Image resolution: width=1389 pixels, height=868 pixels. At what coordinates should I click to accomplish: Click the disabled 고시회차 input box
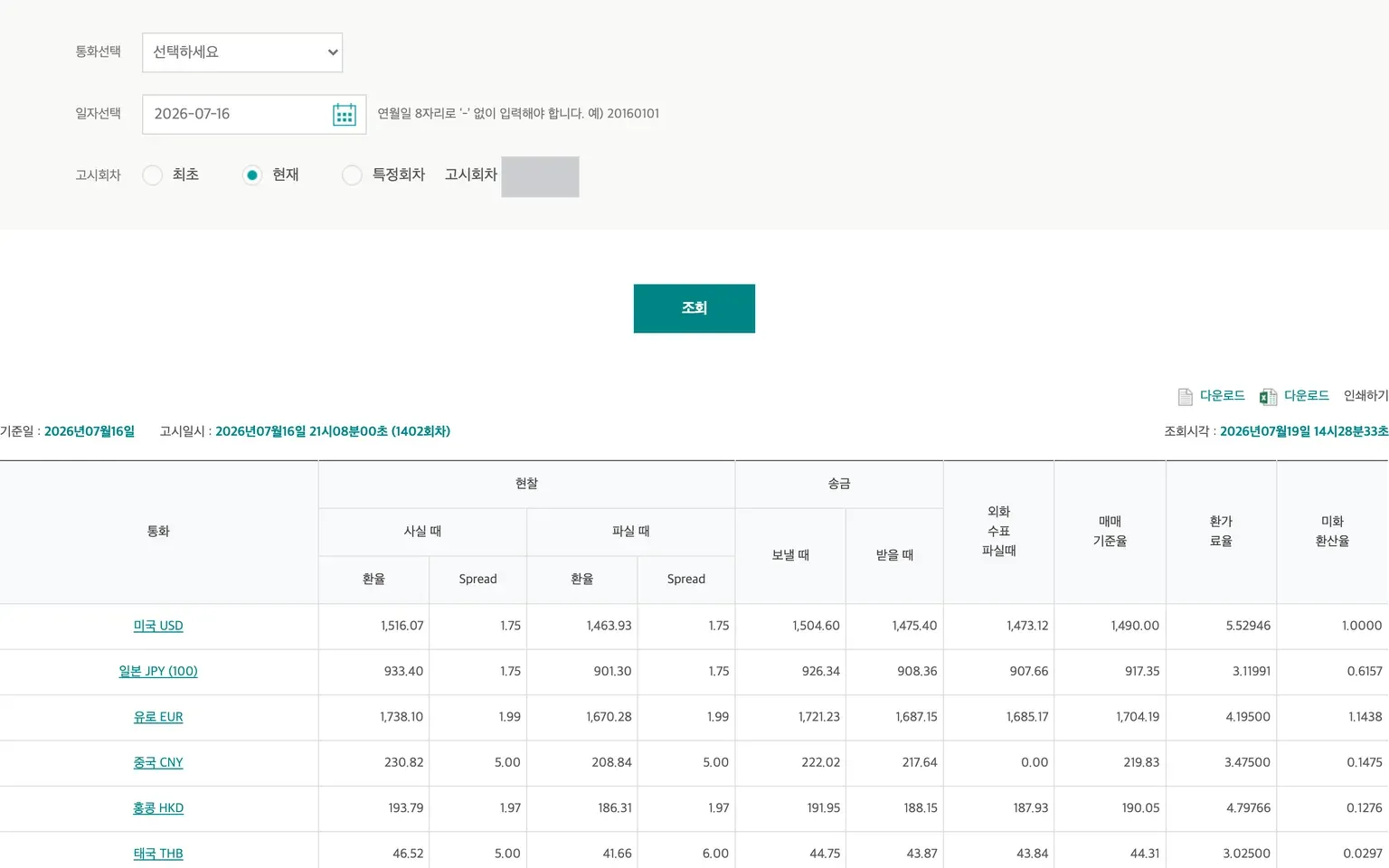pos(540,176)
